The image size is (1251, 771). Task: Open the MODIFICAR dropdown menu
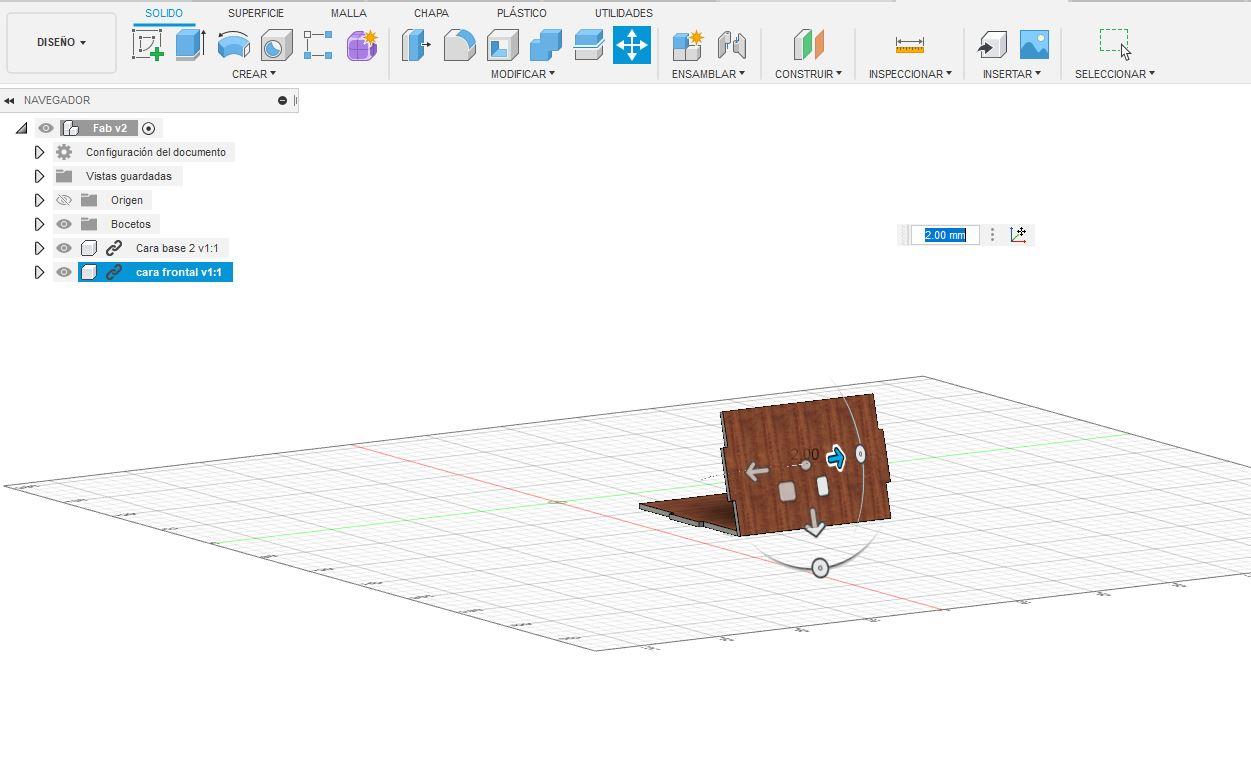522,74
